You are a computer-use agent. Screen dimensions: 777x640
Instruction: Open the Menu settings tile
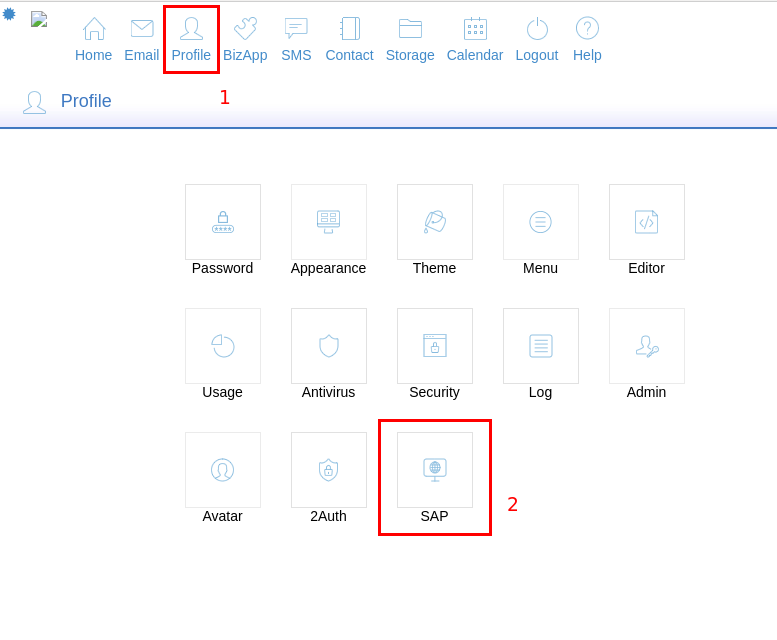click(541, 222)
